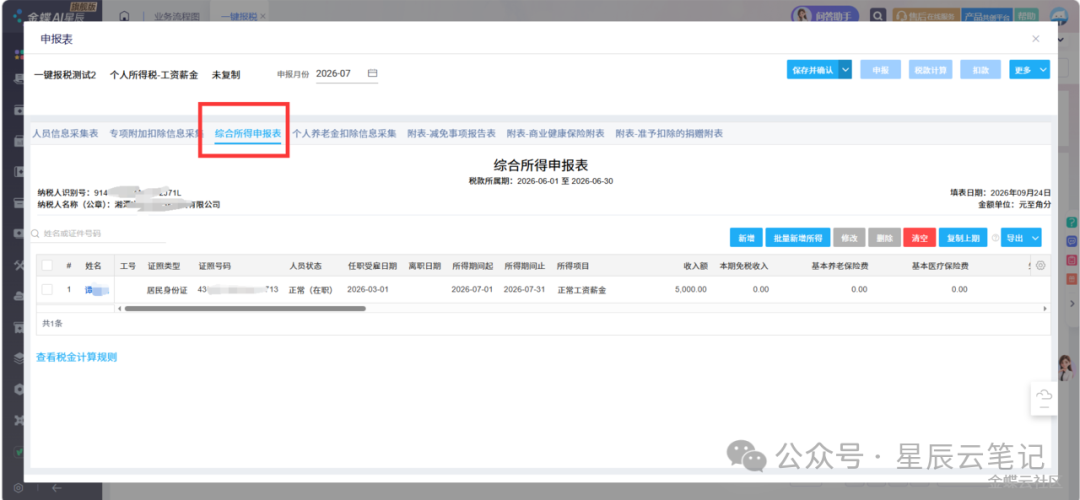Screen dimensions: 1080x500
Task: Click the green help icon on right sidebar
Action: click(1072, 222)
